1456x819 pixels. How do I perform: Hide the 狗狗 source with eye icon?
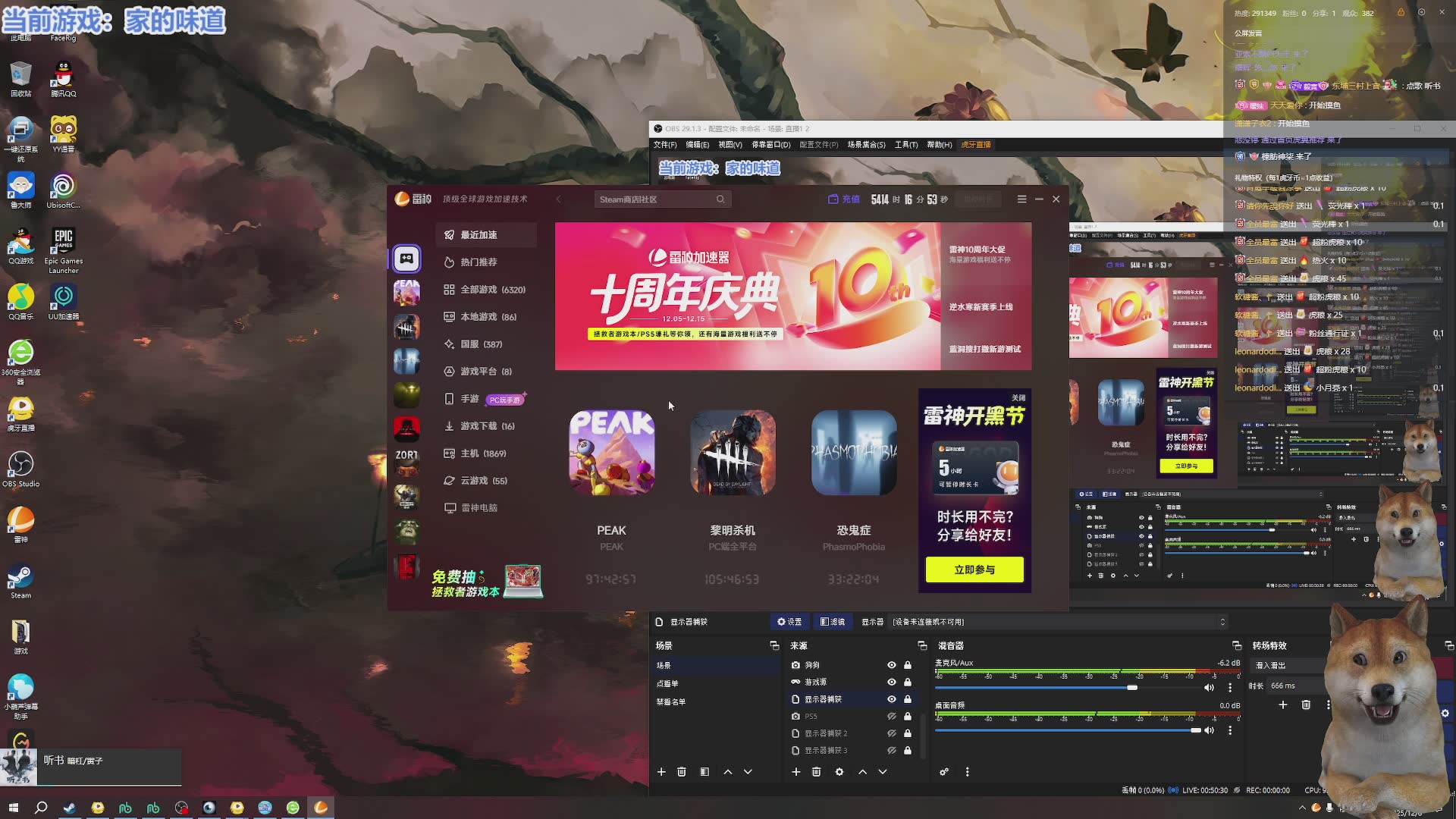pyautogui.click(x=892, y=665)
